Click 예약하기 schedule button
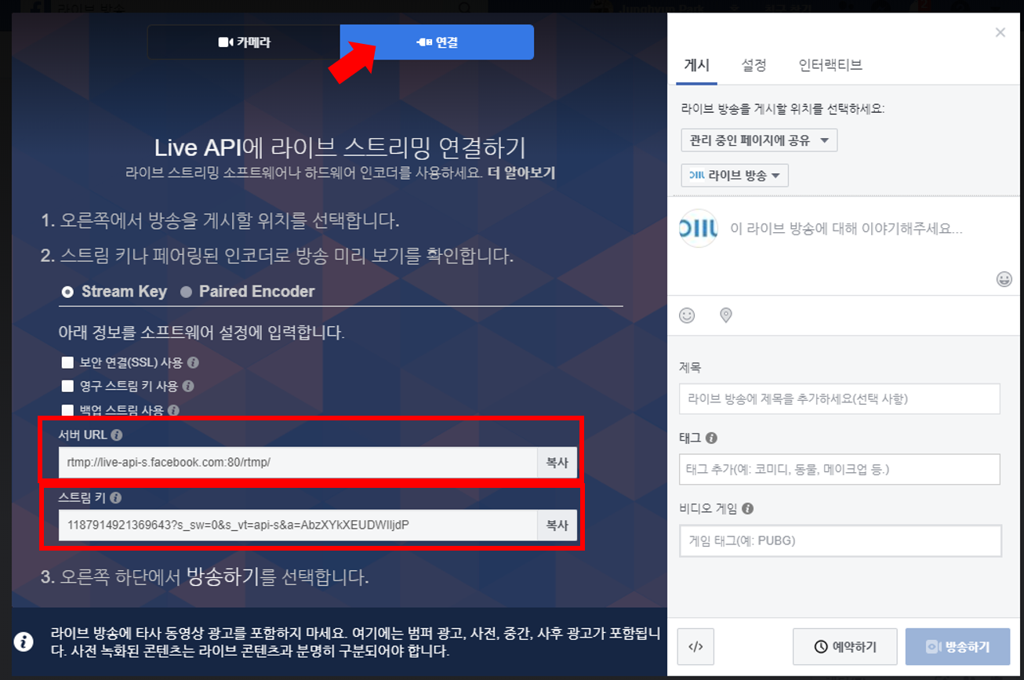 coord(845,647)
